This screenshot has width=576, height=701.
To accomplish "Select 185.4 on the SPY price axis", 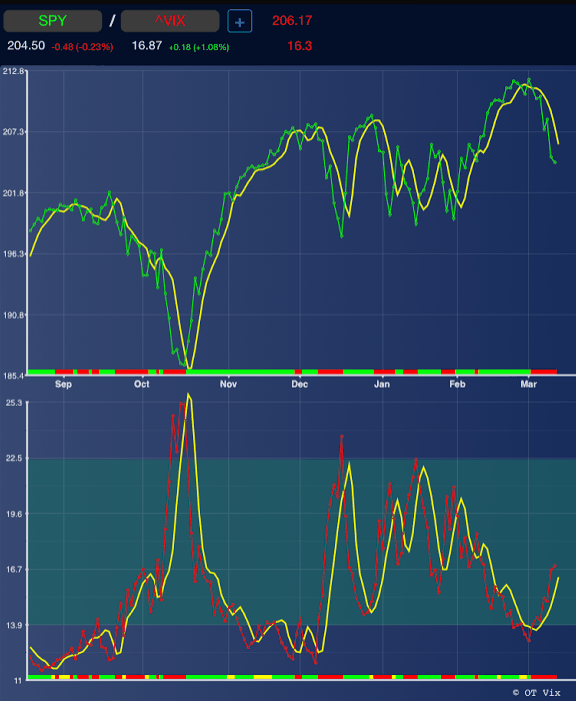I will (13, 376).
